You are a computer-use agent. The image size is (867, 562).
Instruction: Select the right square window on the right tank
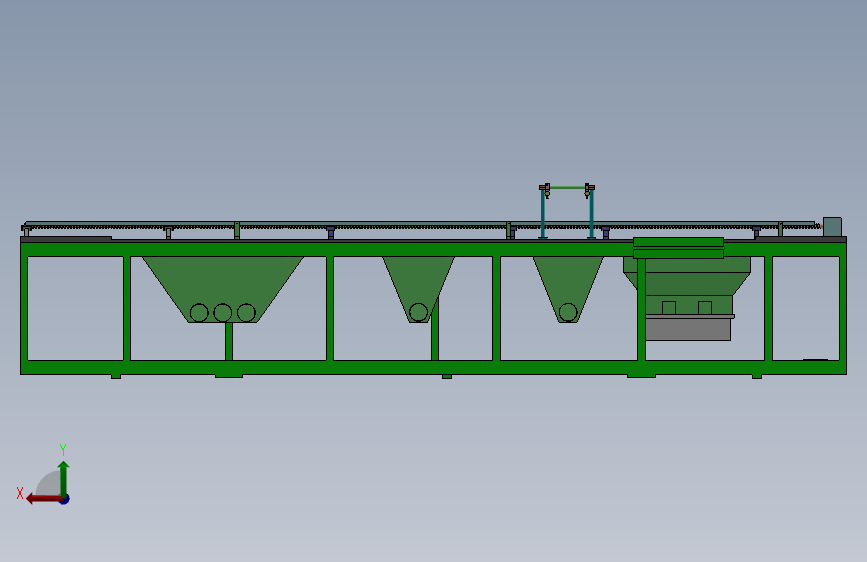pyautogui.click(x=705, y=308)
